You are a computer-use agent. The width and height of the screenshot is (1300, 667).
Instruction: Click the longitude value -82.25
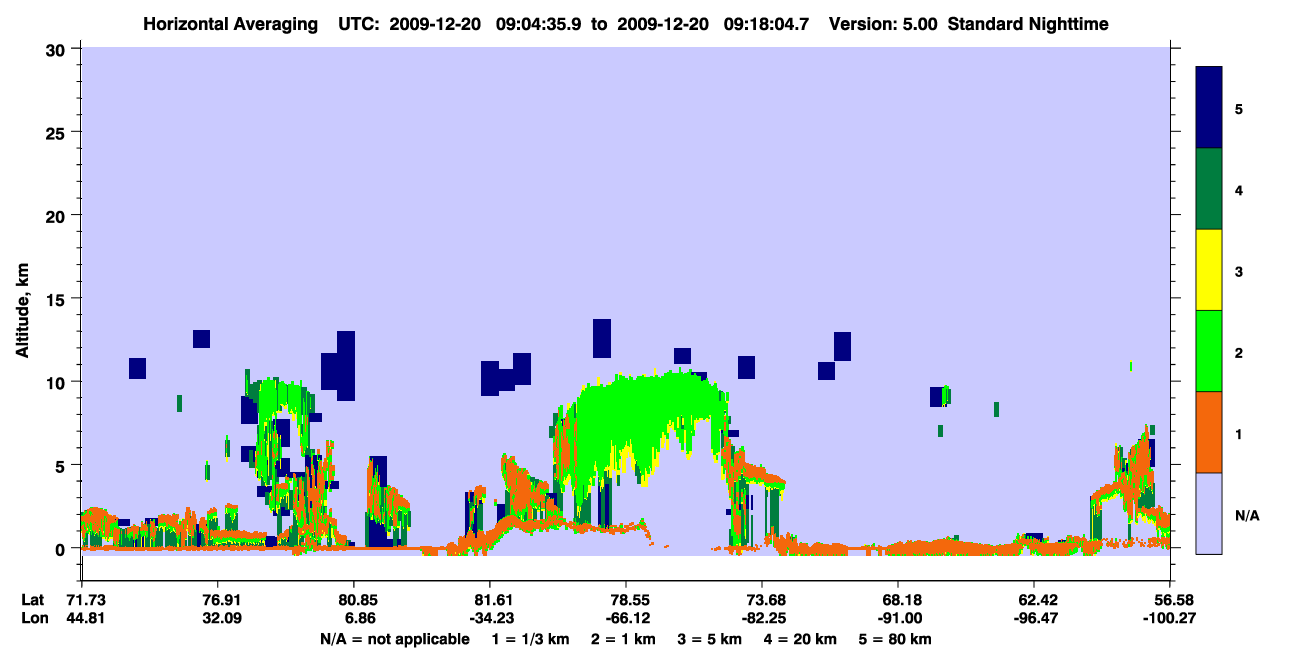[762, 619]
